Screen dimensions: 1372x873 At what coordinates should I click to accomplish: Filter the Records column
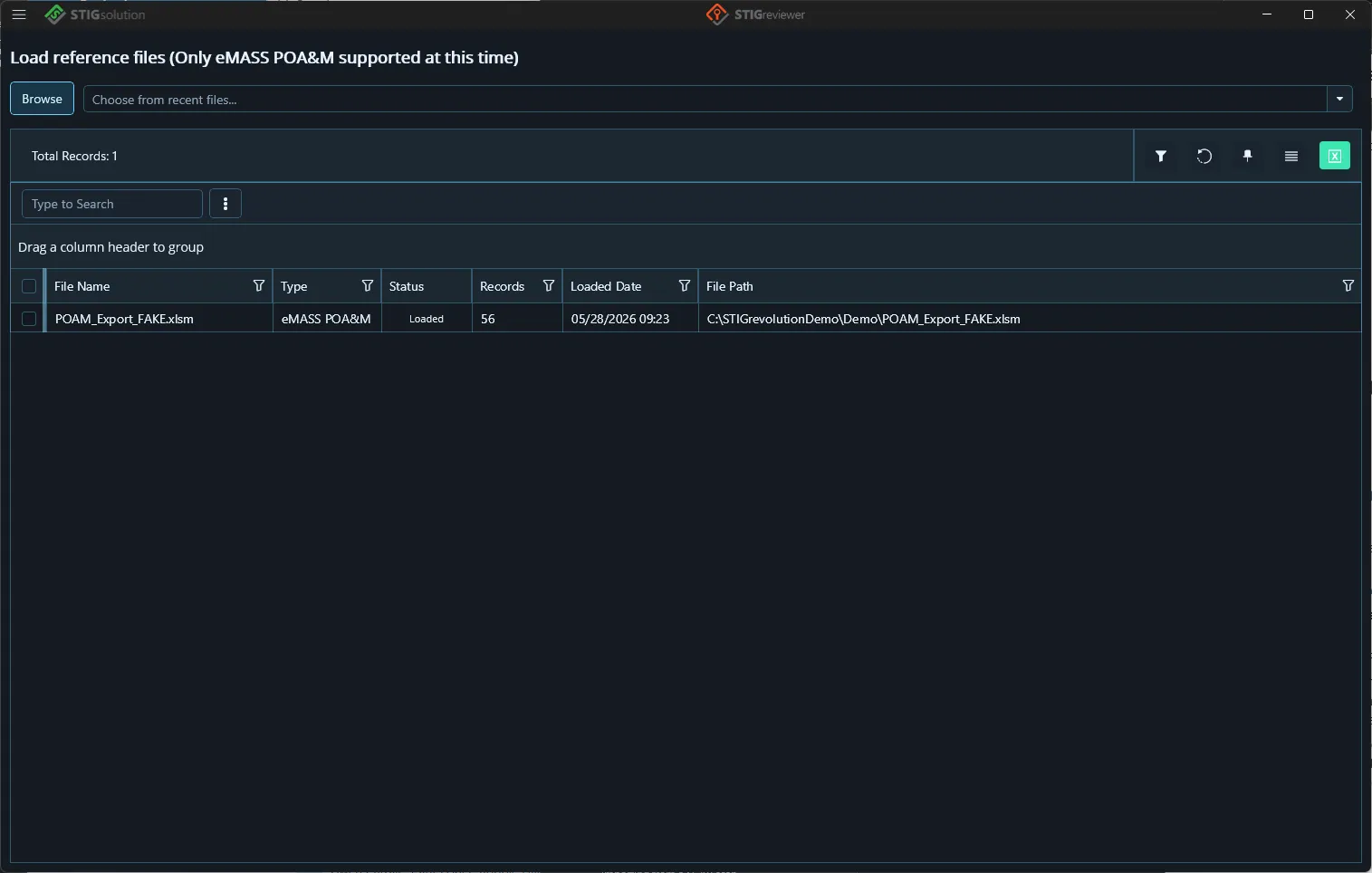click(x=549, y=286)
